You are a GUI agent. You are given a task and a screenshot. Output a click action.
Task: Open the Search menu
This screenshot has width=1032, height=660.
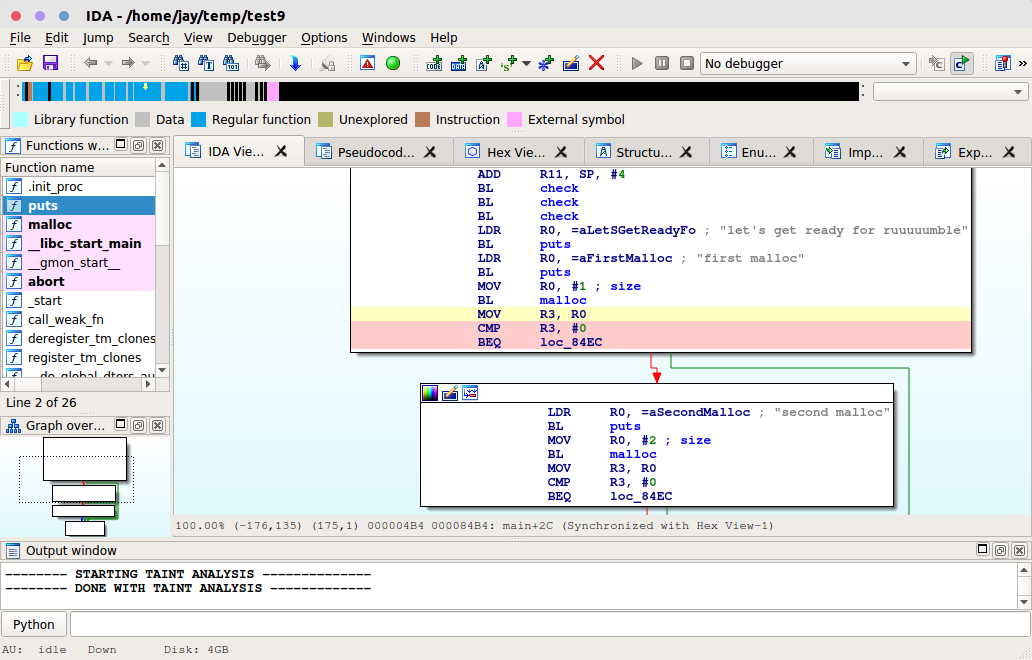click(x=149, y=38)
